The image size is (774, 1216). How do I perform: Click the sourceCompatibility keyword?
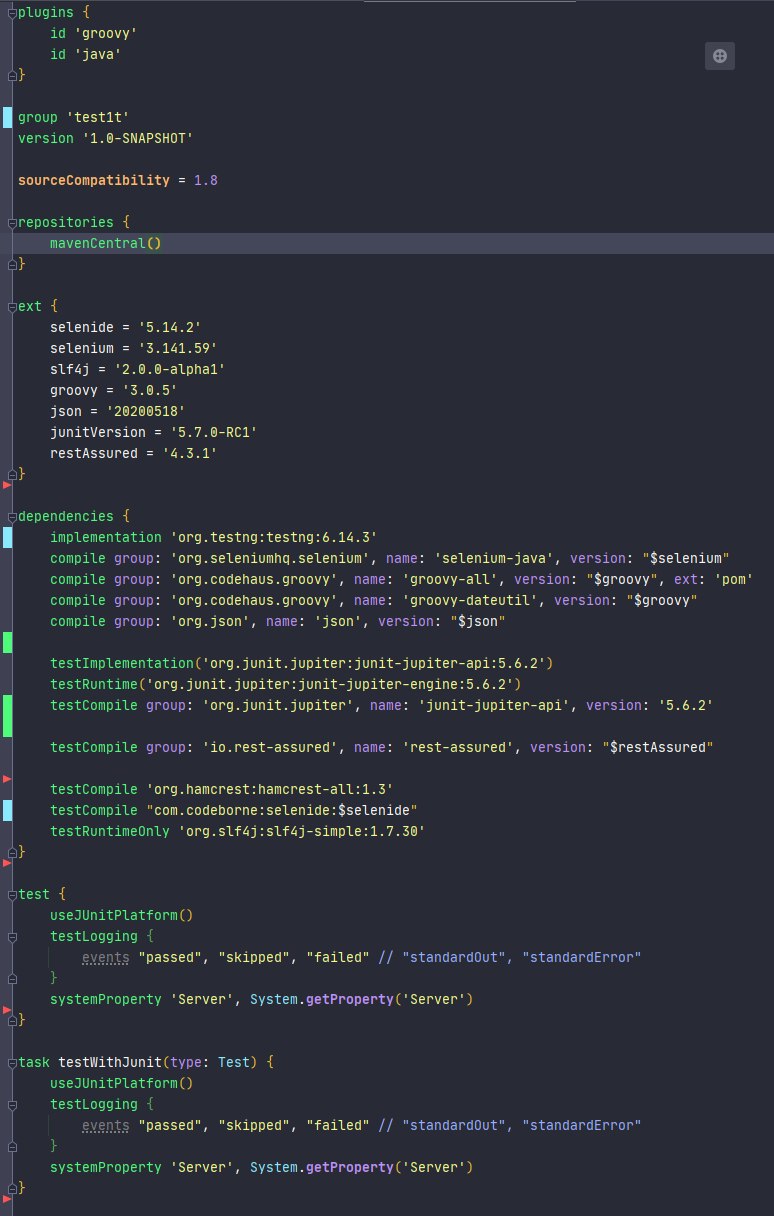[x=94, y=180]
